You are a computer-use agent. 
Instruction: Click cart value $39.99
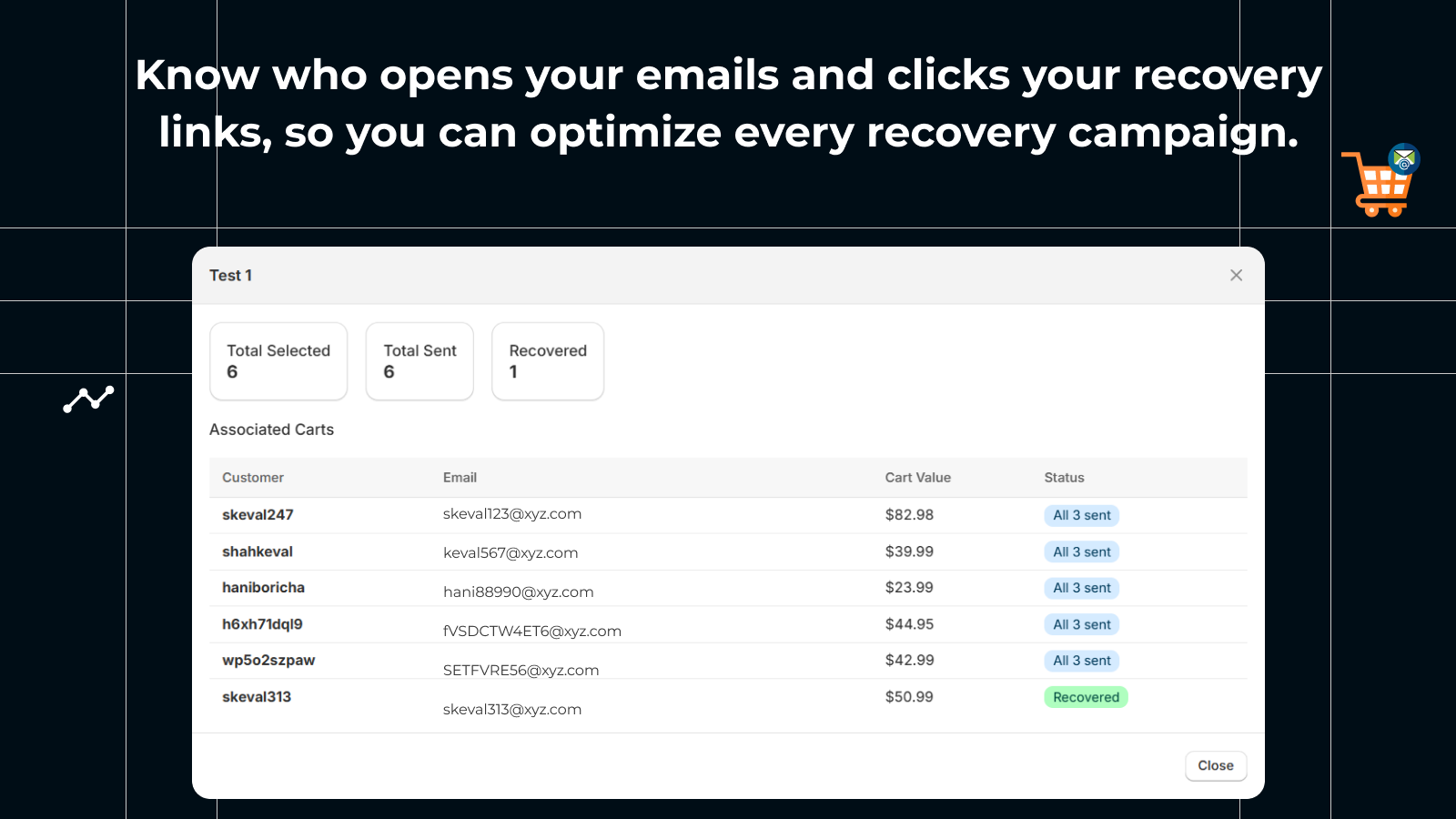click(909, 551)
